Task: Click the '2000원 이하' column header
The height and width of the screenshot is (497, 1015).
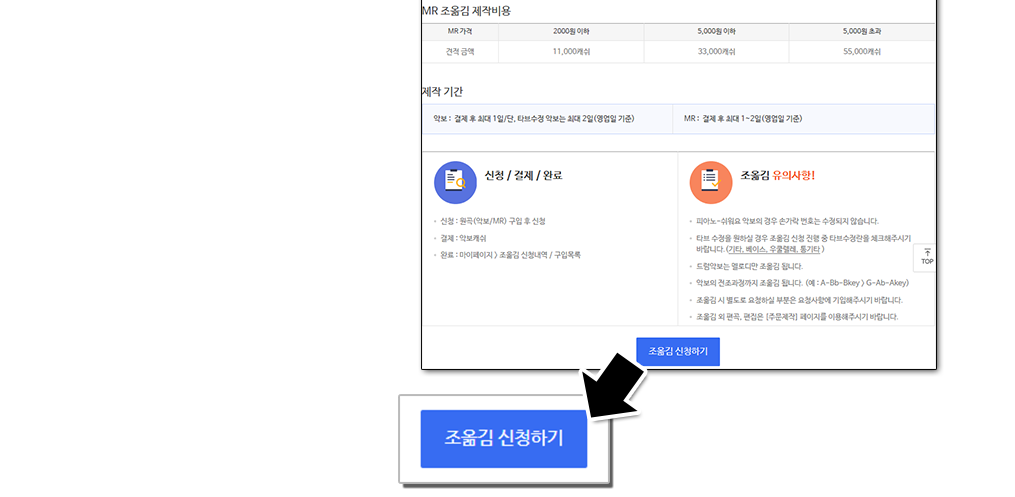Action: coord(571,32)
